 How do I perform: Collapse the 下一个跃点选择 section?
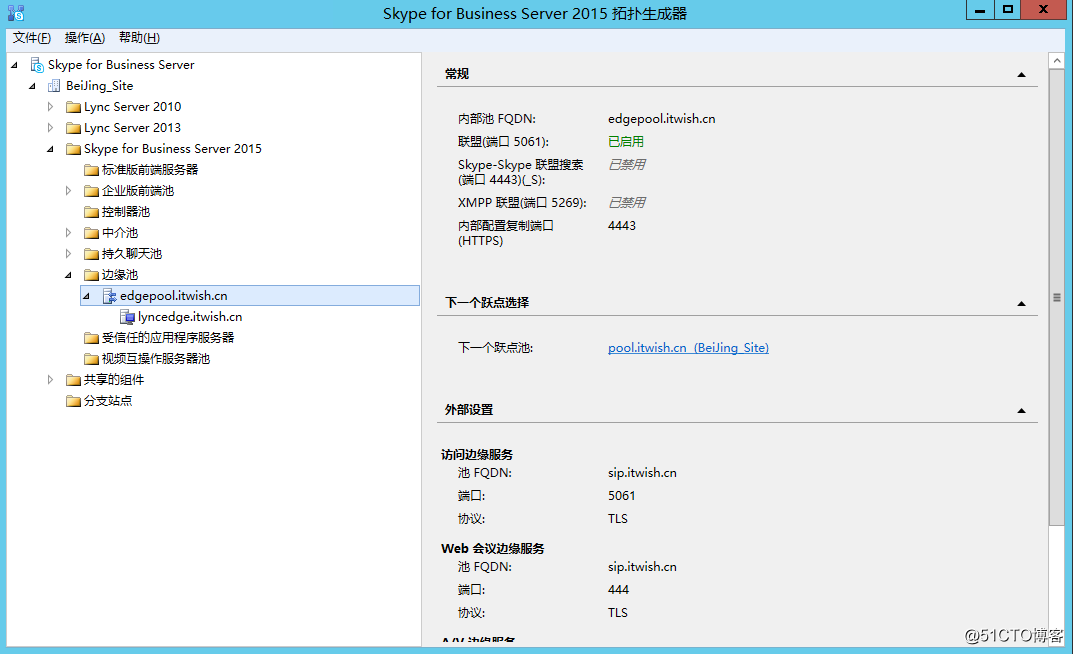[x=1022, y=303]
